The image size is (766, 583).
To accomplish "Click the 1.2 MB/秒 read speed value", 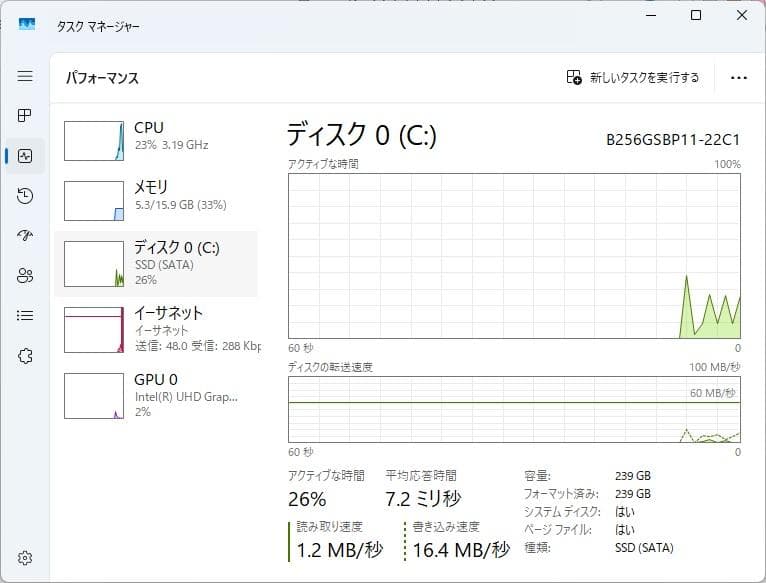I will [340, 550].
